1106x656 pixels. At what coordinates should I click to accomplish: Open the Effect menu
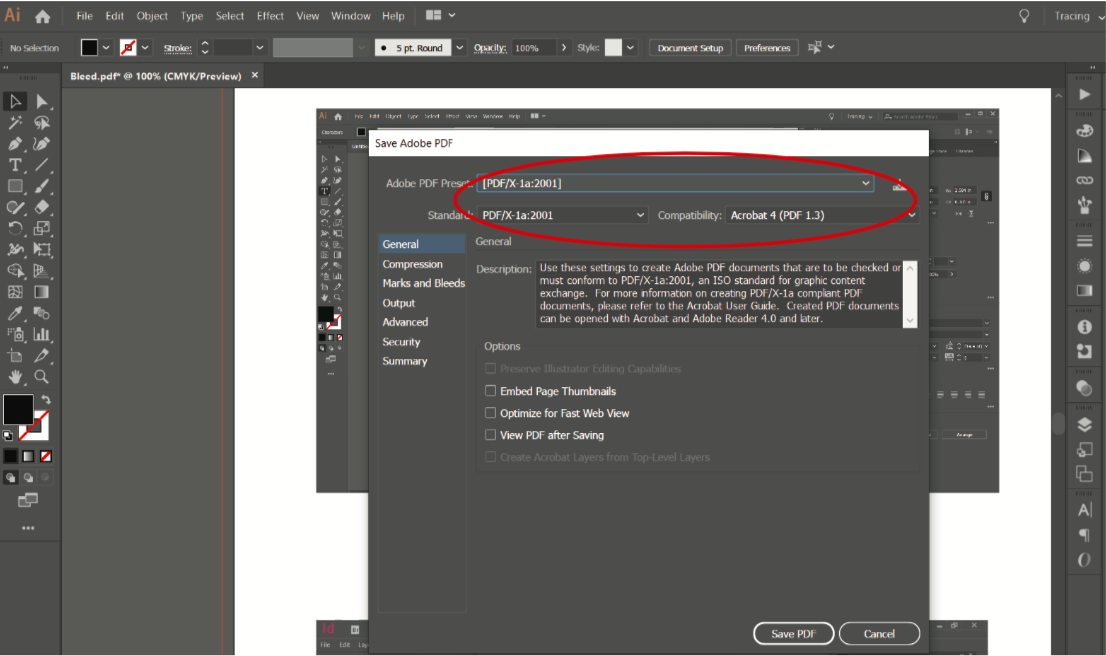pyautogui.click(x=270, y=16)
